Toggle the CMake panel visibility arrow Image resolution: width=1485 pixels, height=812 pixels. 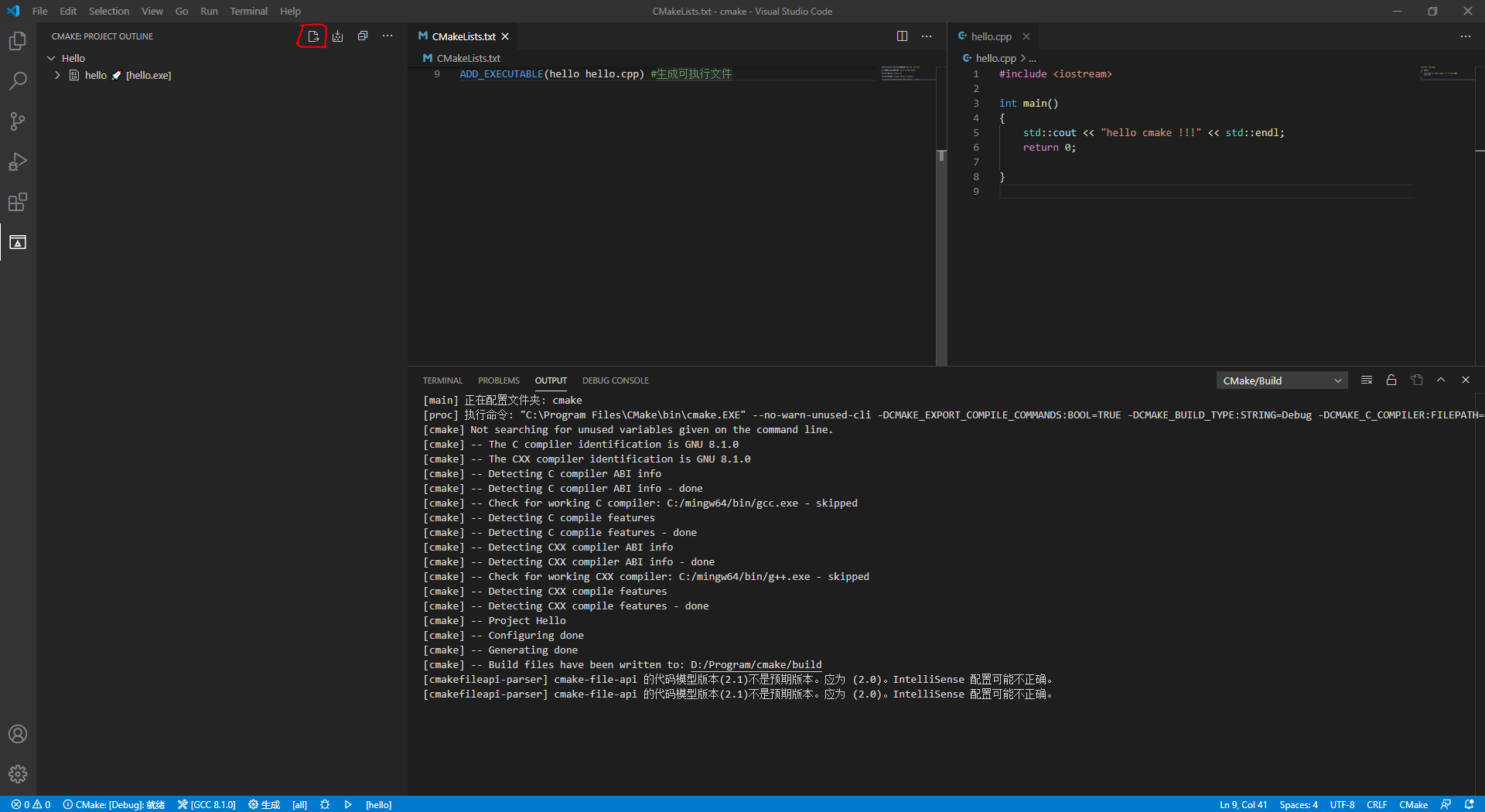pyautogui.click(x=1441, y=380)
